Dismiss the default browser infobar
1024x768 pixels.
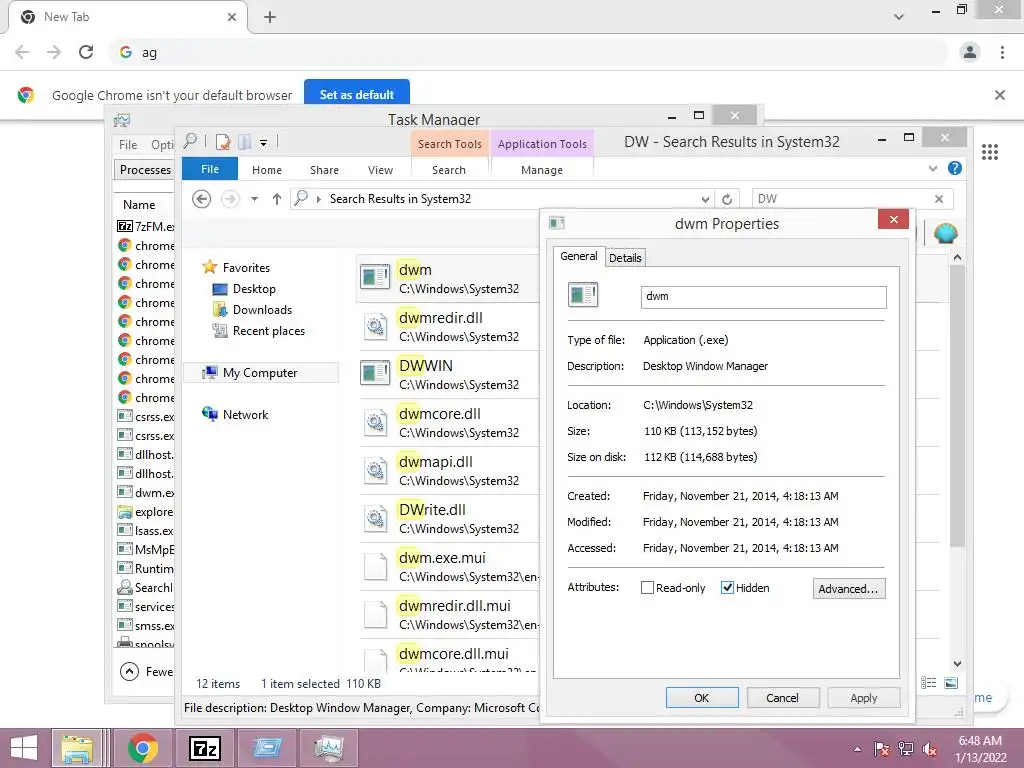click(999, 95)
